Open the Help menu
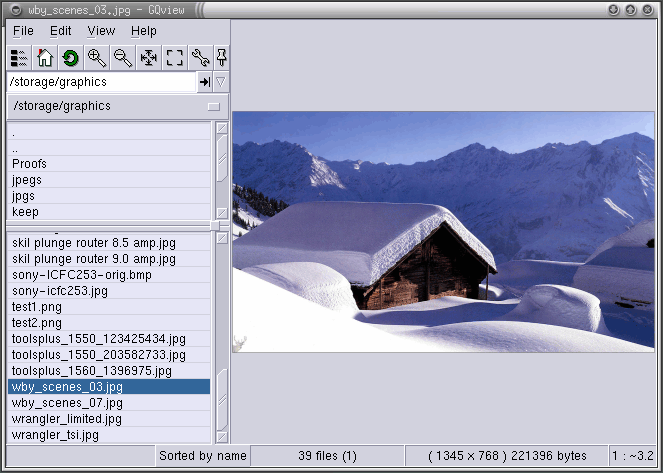 coord(144,31)
